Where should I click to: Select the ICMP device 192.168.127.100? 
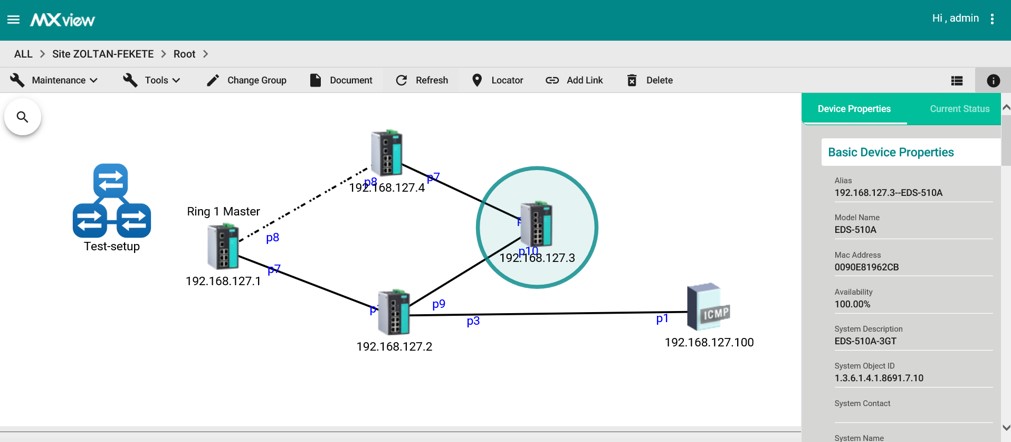coord(708,307)
